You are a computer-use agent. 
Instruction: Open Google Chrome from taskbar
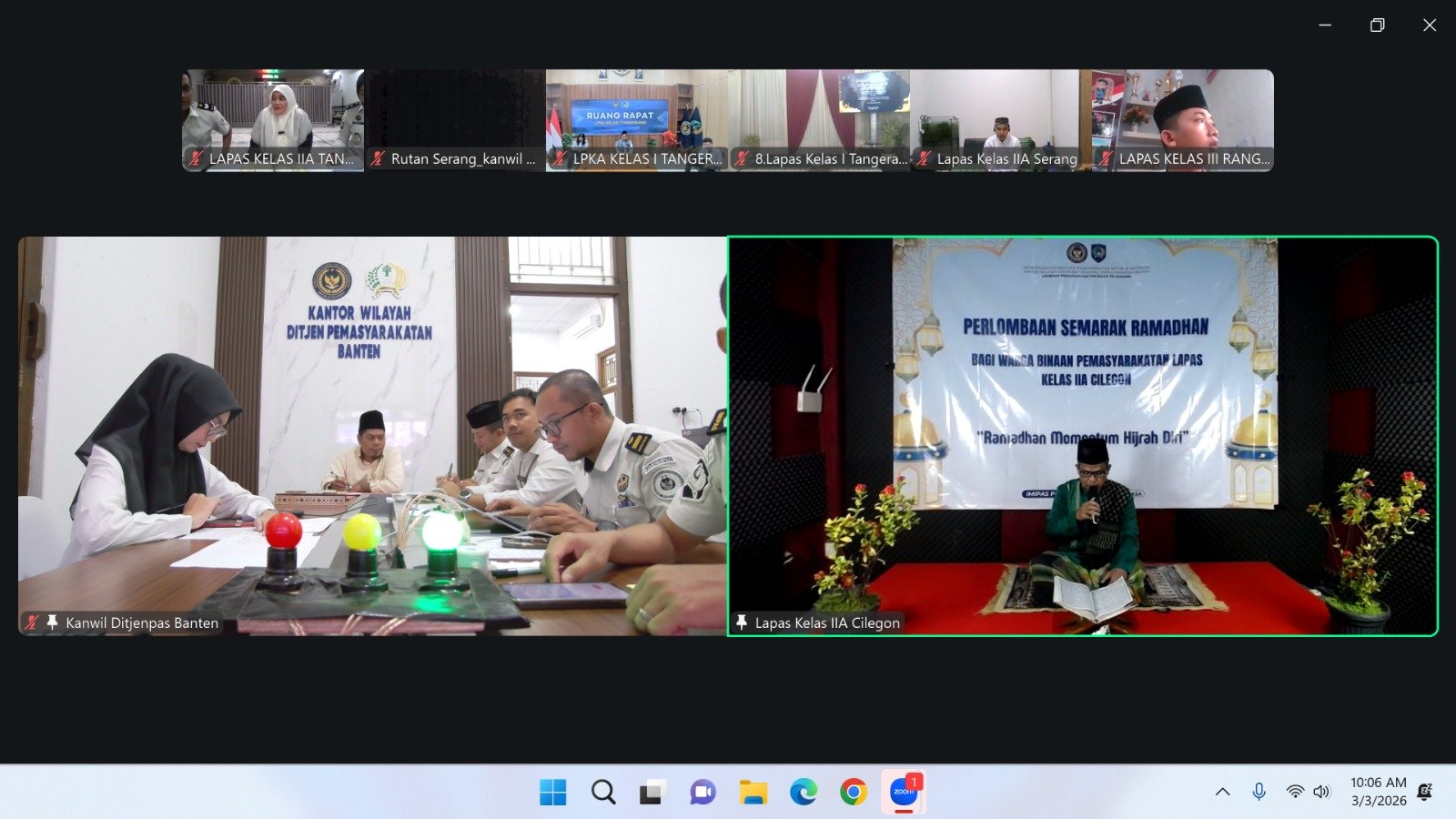click(853, 793)
